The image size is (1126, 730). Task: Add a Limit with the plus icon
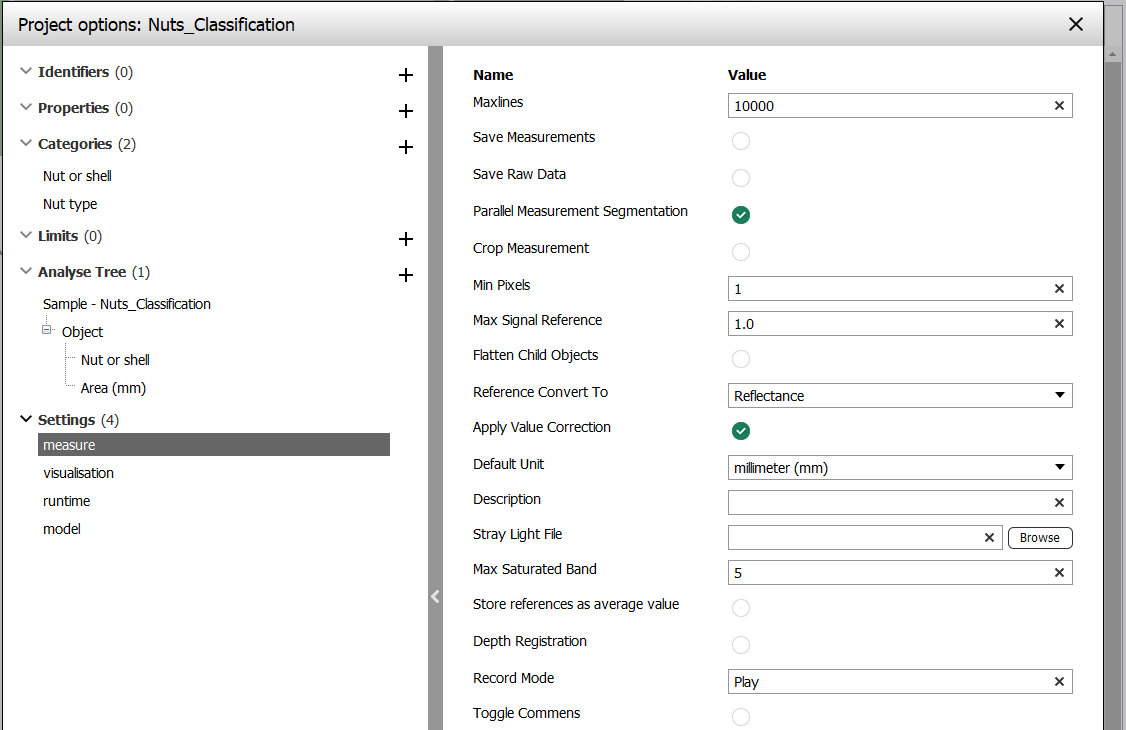click(x=405, y=239)
